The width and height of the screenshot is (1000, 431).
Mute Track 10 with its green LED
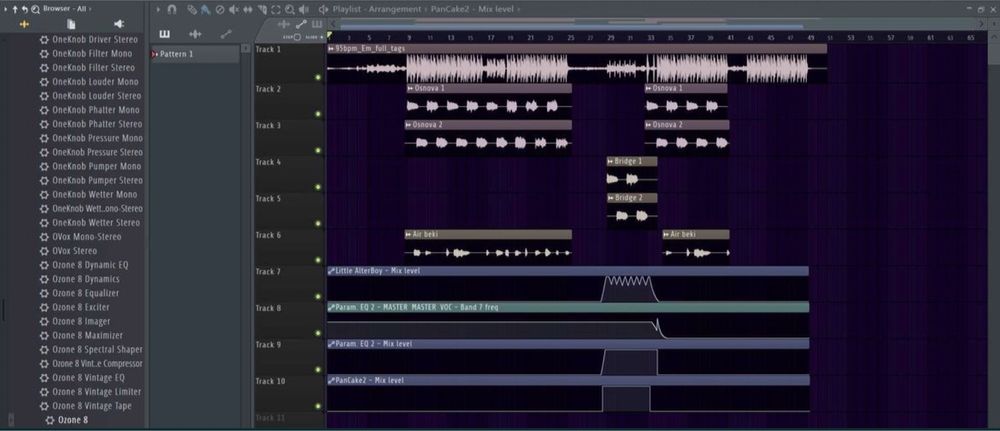pos(318,406)
